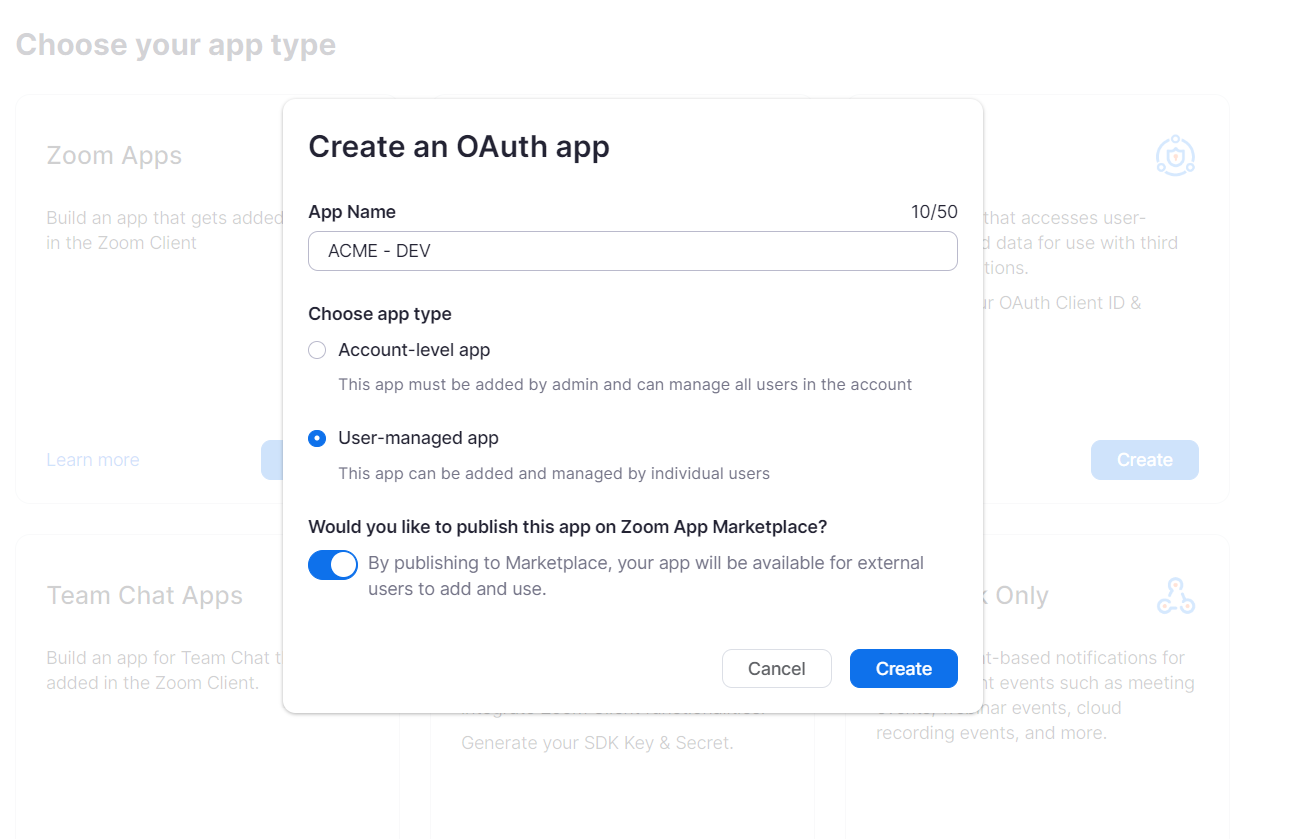Click the OAuth shield icon on the card
The height and width of the screenshot is (839, 1296).
click(x=1175, y=156)
